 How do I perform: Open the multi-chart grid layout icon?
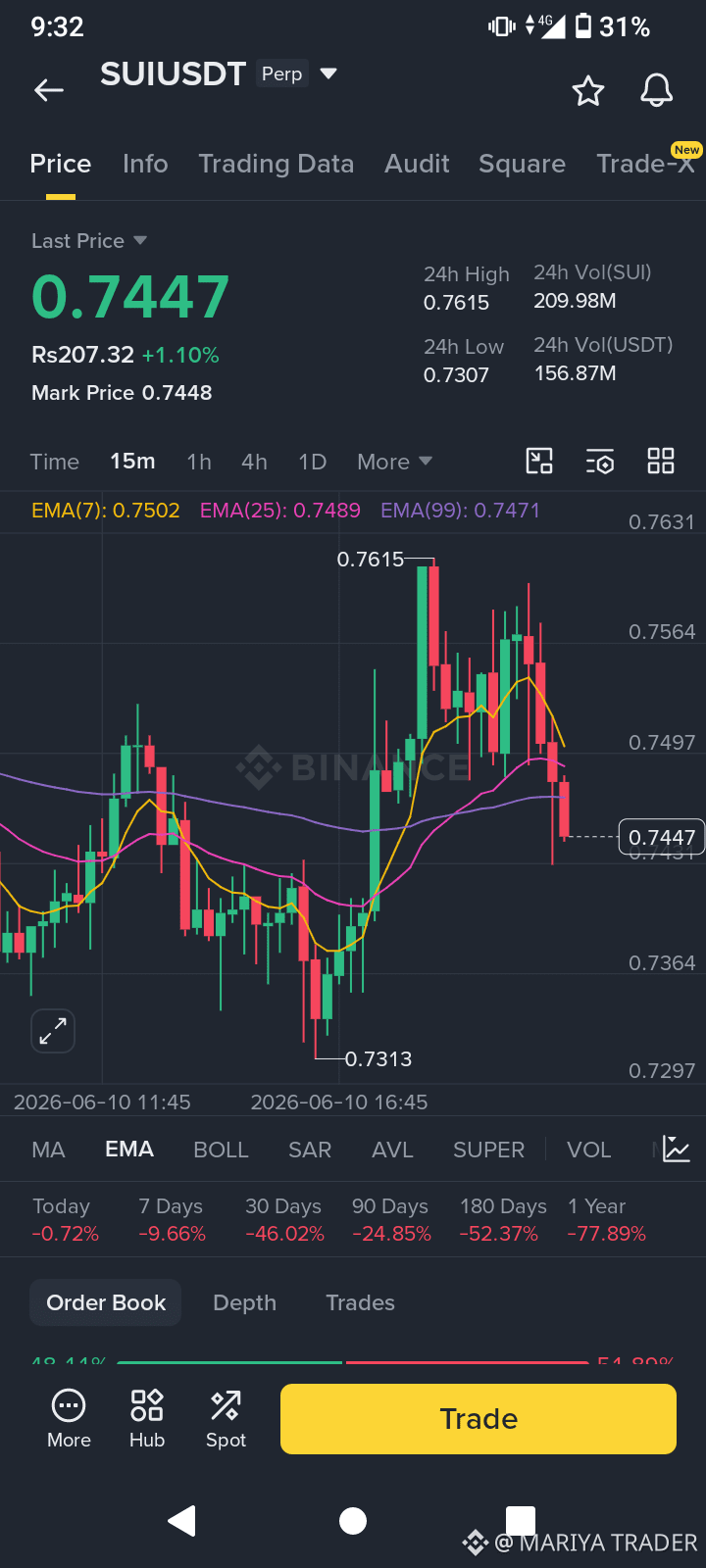tap(661, 462)
